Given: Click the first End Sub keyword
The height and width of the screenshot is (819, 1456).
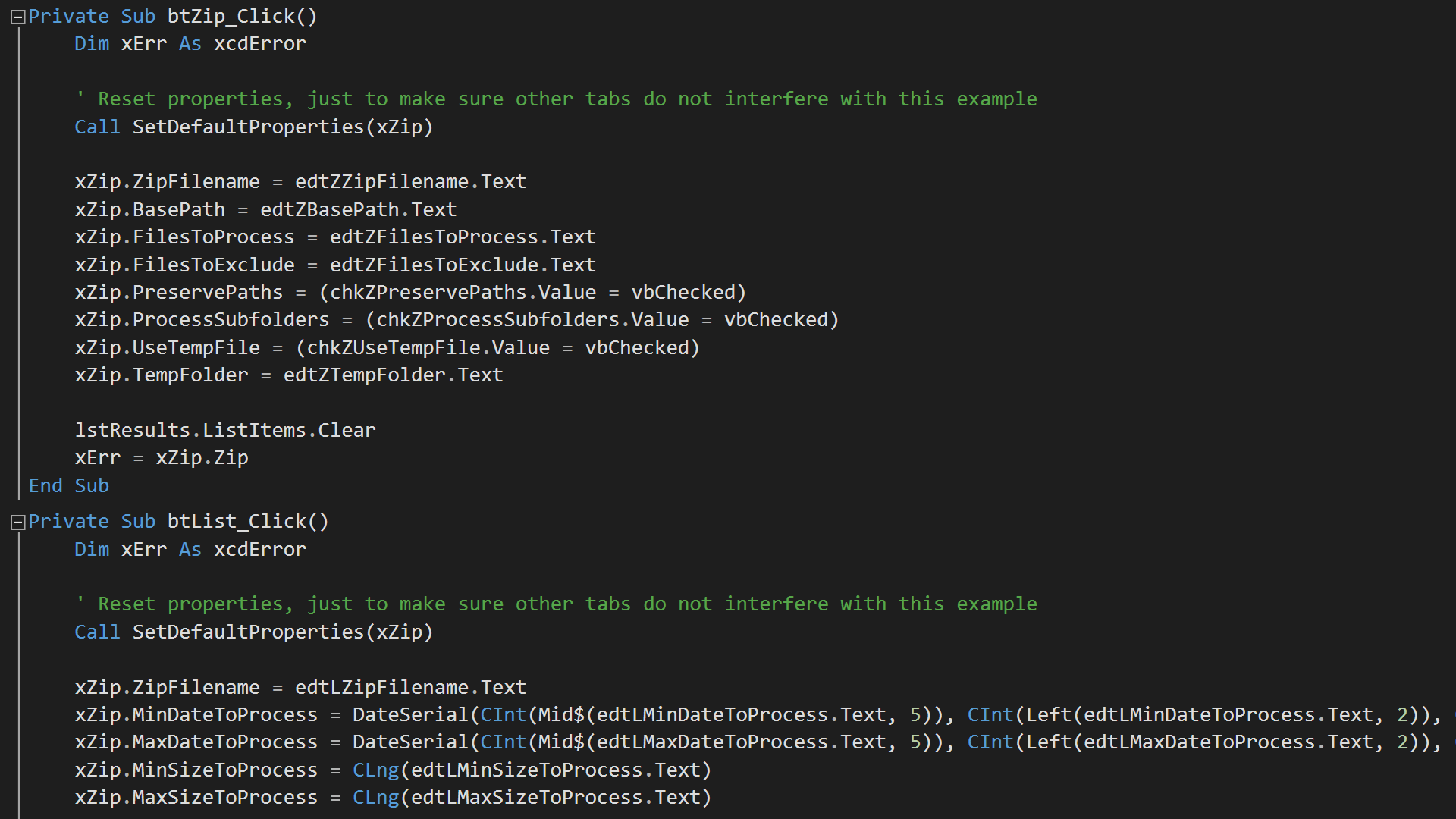Looking at the screenshot, I should coord(69,486).
